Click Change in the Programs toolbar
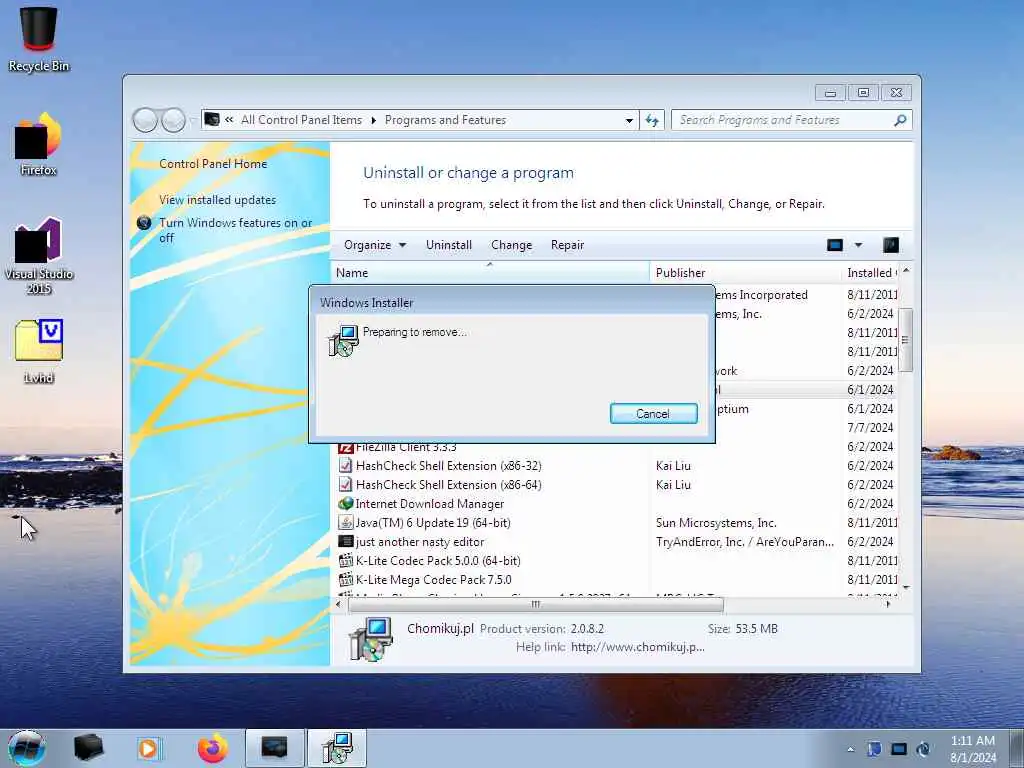1024x768 pixels. (511, 245)
